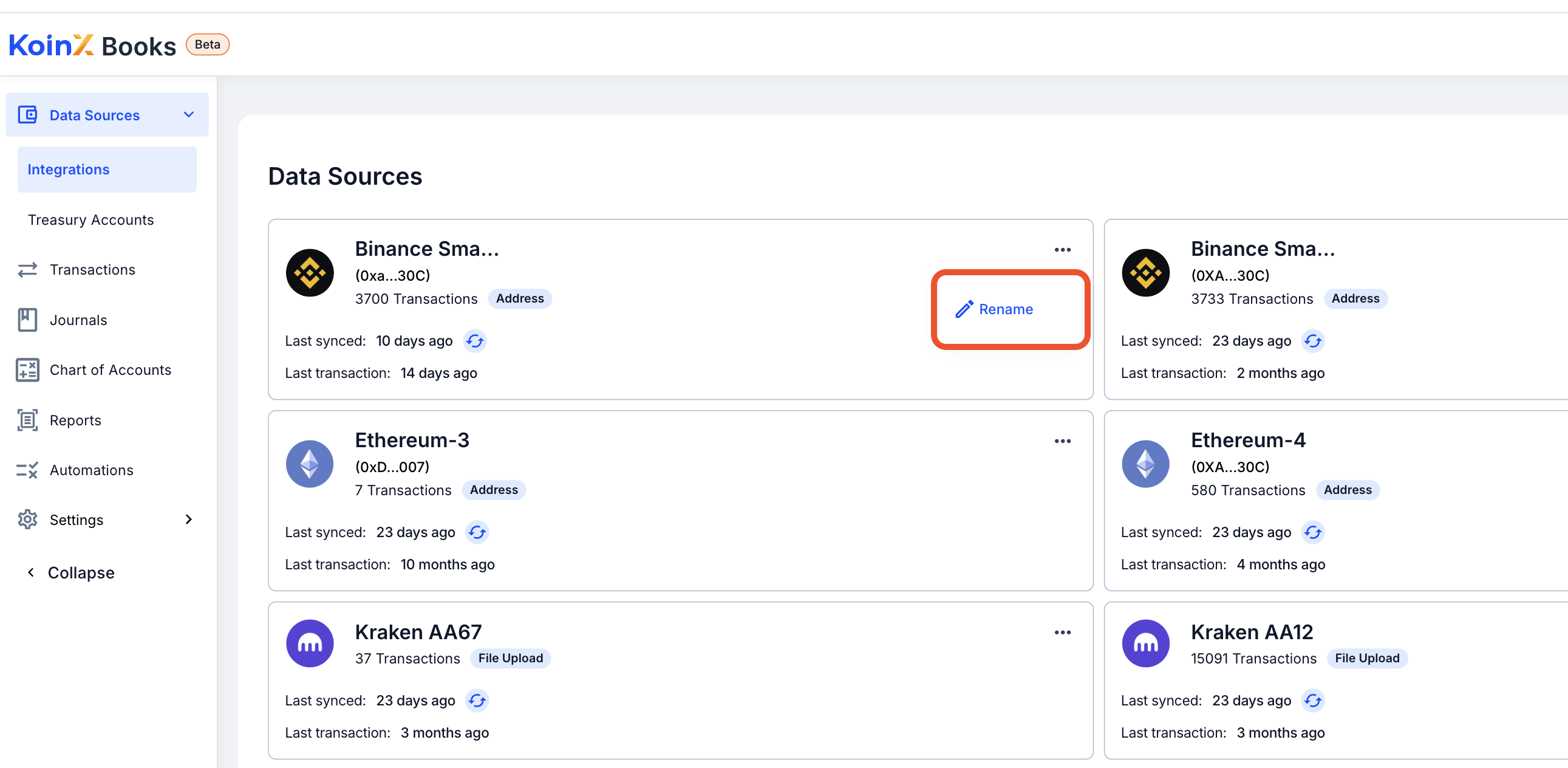Open three-dot menu on Kraken AA67 card

1063,632
